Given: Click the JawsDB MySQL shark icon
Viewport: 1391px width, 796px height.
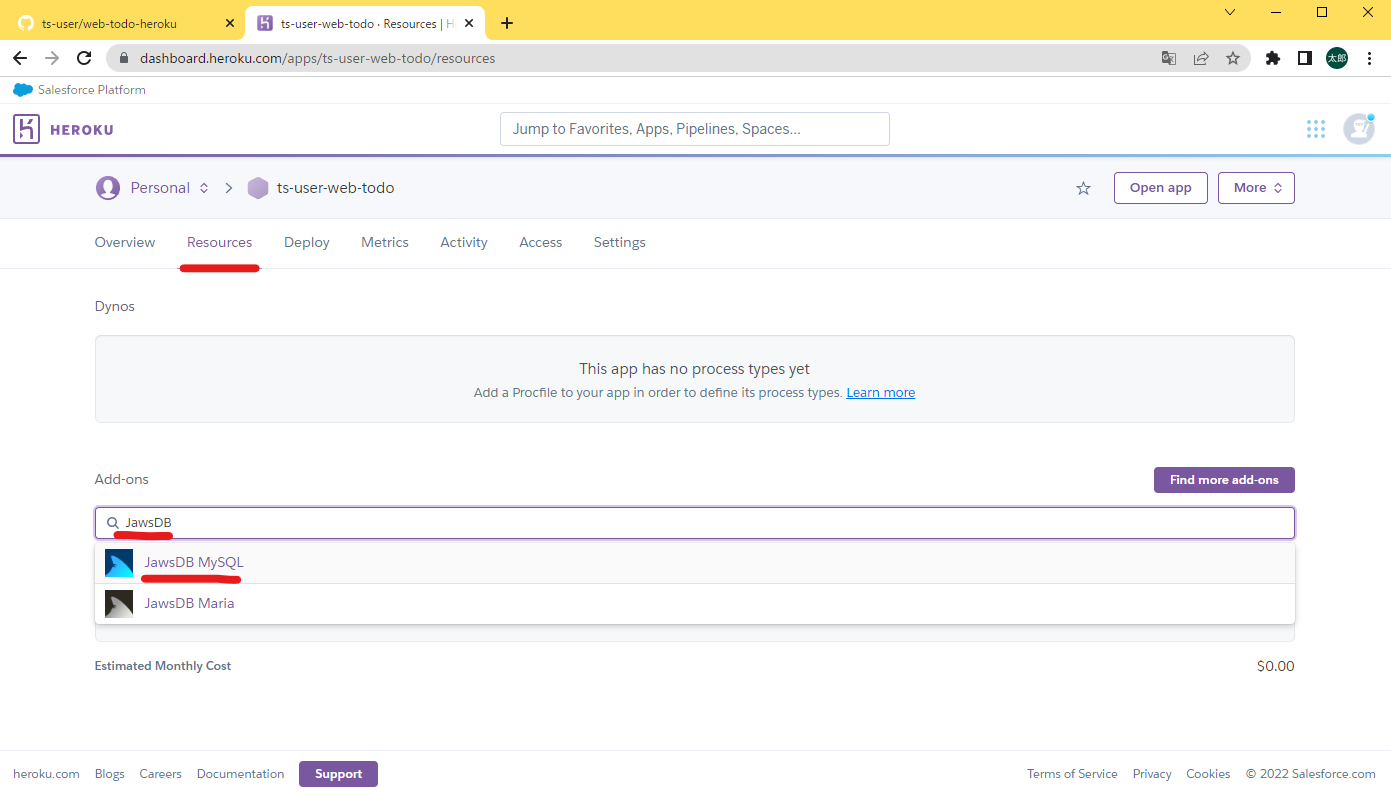Looking at the screenshot, I should pos(119,563).
